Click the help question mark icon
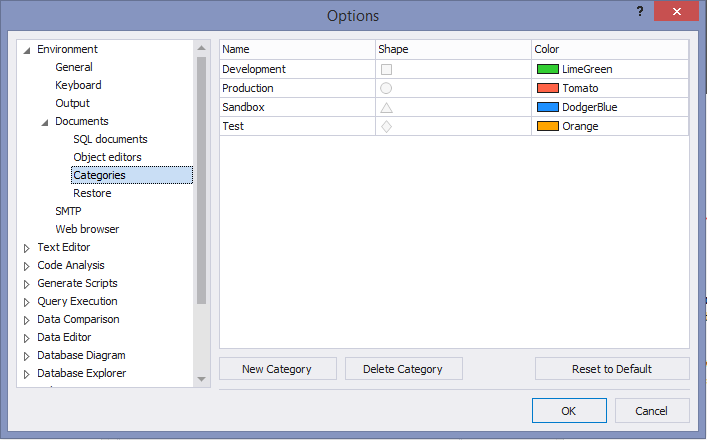This screenshot has height=440, width=707. point(637,10)
